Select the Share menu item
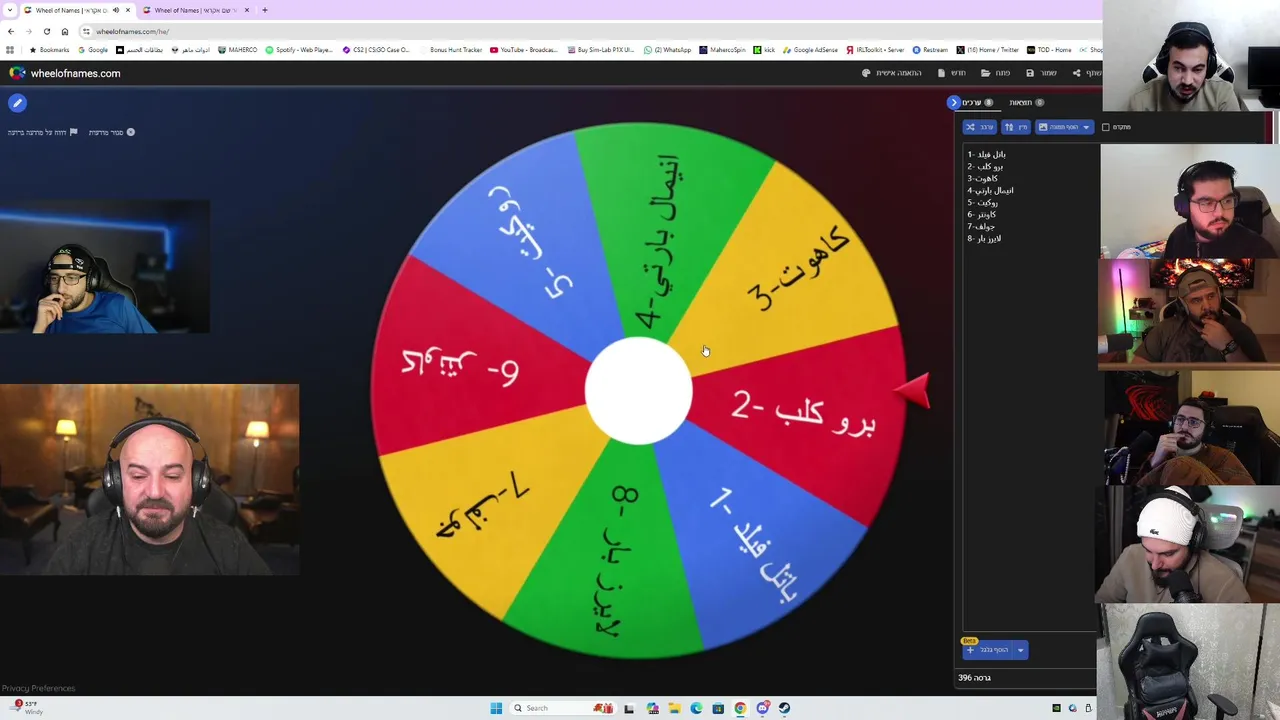 coord(1087,73)
